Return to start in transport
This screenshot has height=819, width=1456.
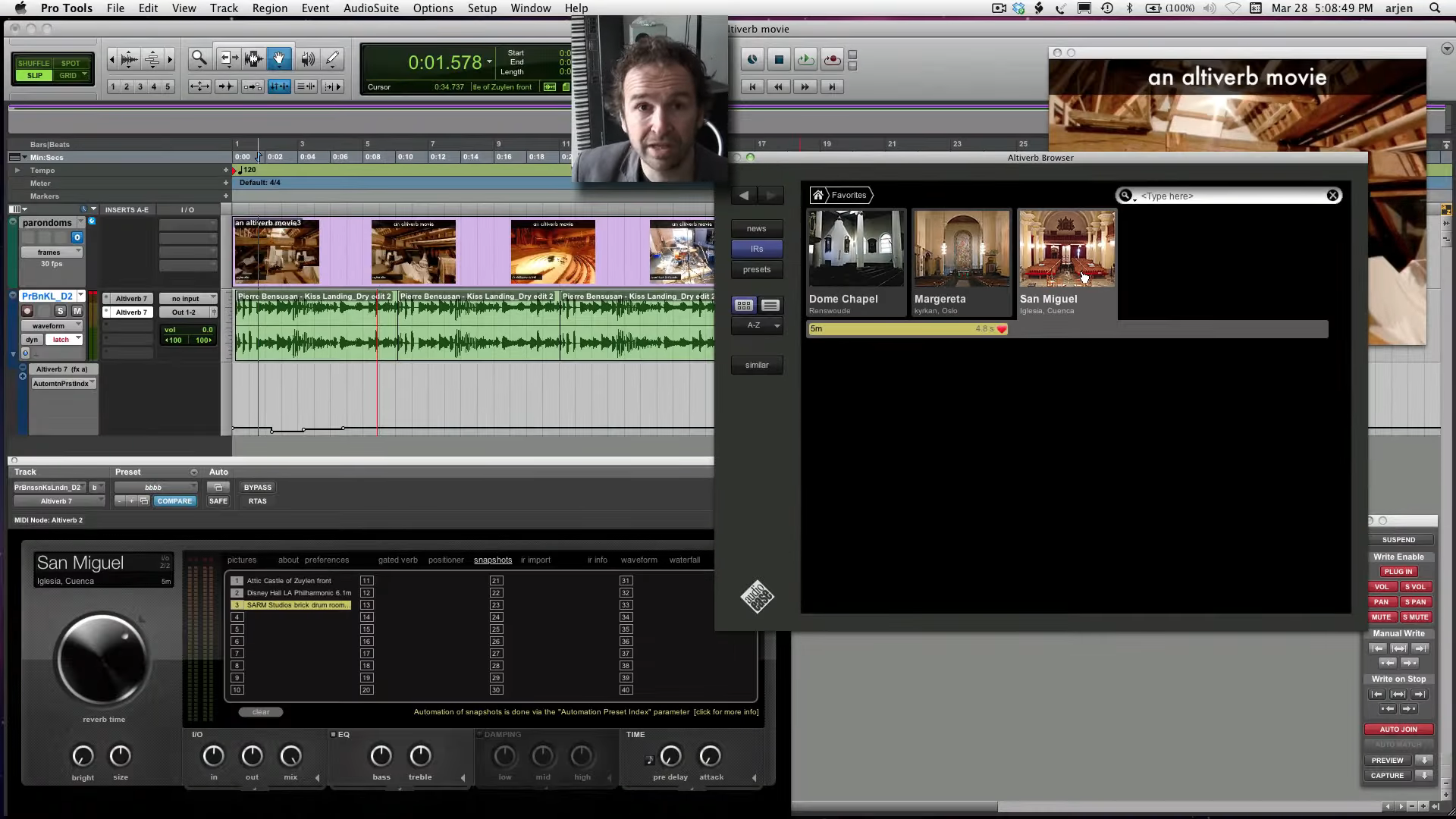(752, 87)
